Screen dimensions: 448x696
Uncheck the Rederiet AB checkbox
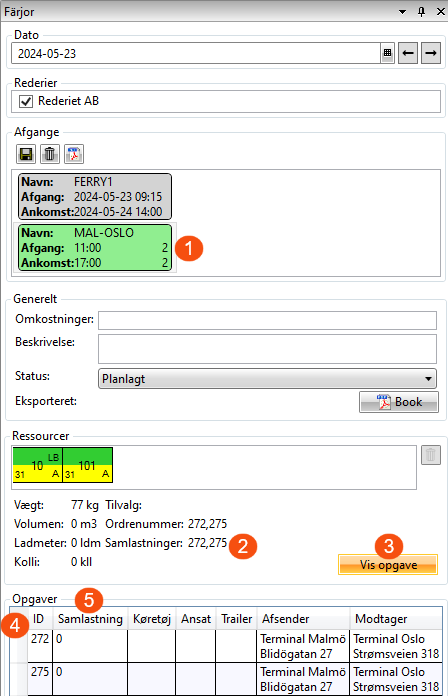tap(26, 101)
